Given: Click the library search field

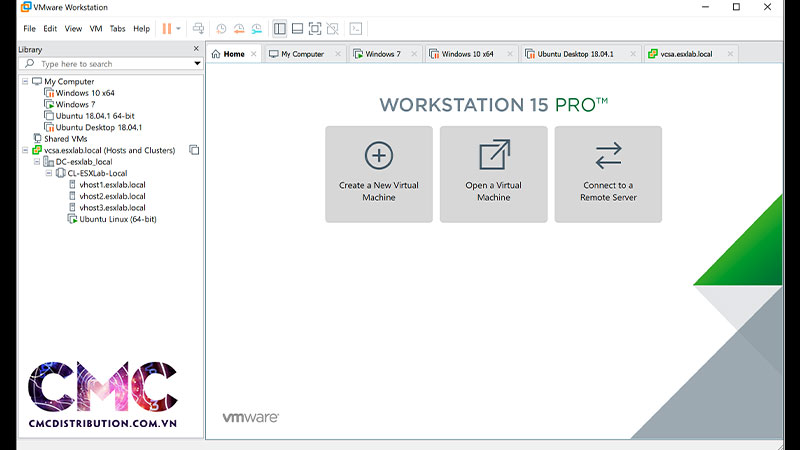Looking at the screenshot, I should tap(112, 64).
